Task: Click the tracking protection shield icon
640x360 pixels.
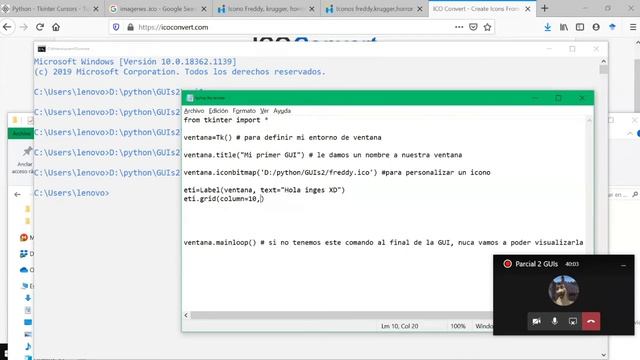Action: 116,27
